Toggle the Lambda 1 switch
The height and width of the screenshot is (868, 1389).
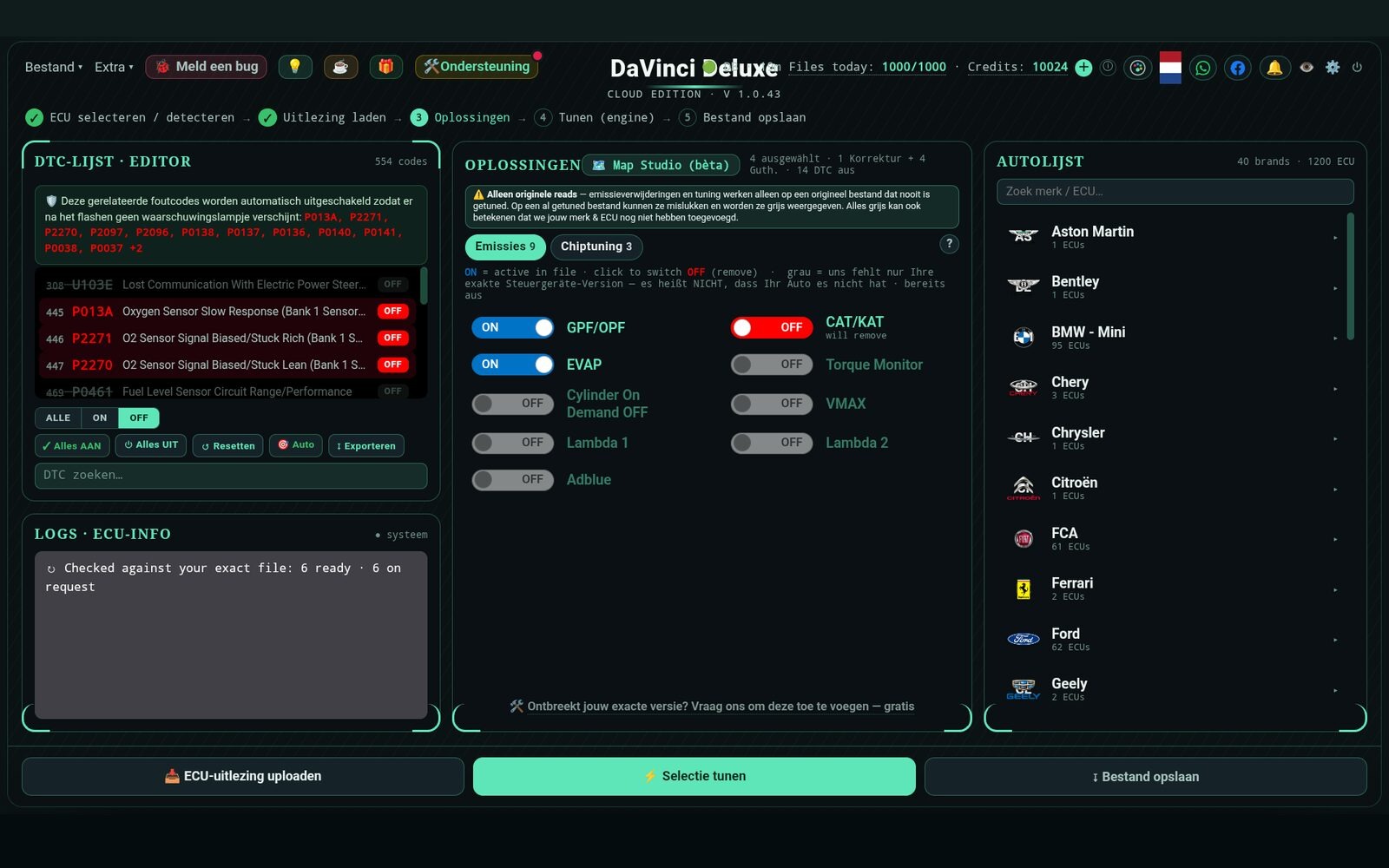pos(513,443)
